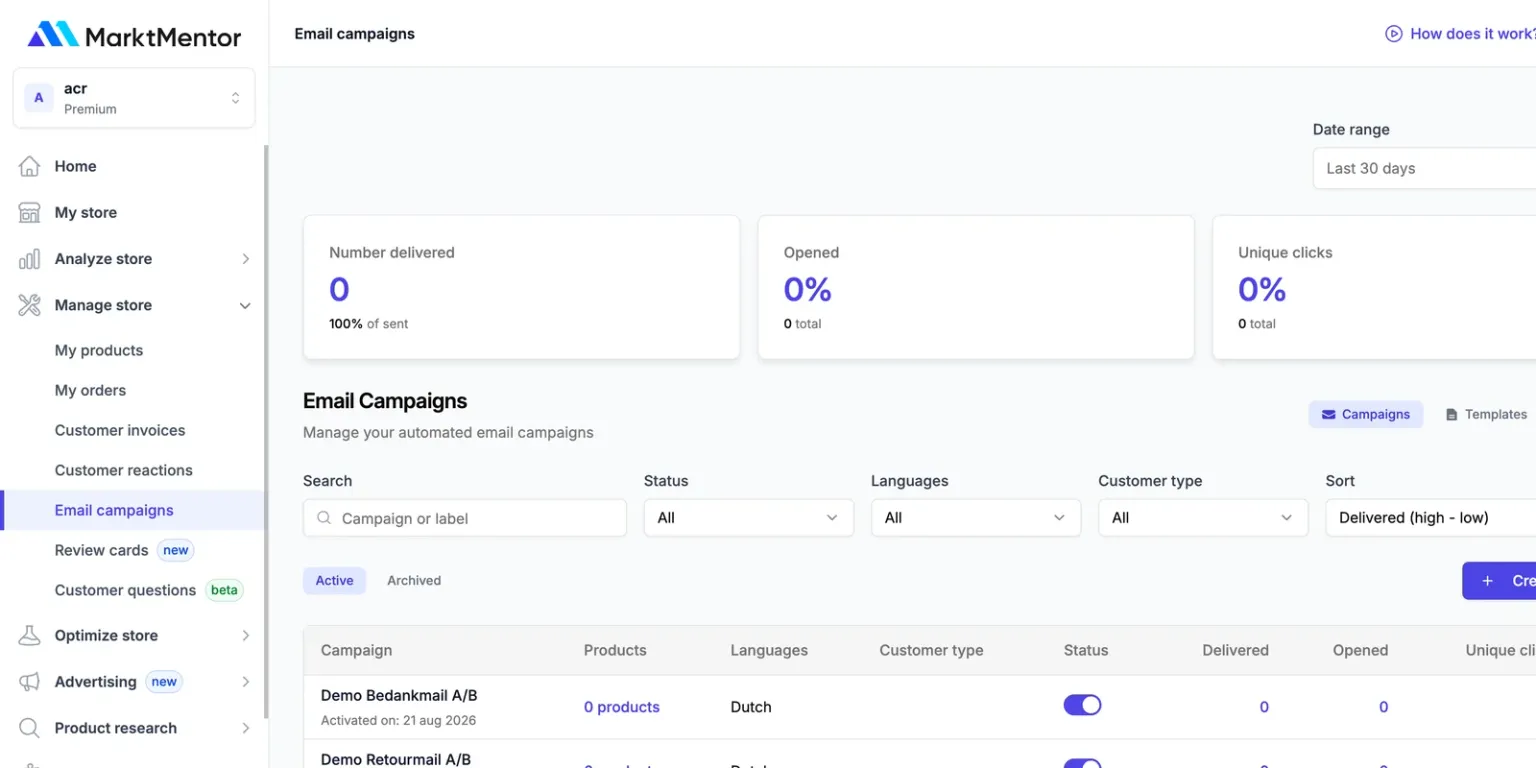Click the acr account avatar icon
The image size is (1536, 768).
(39, 98)
